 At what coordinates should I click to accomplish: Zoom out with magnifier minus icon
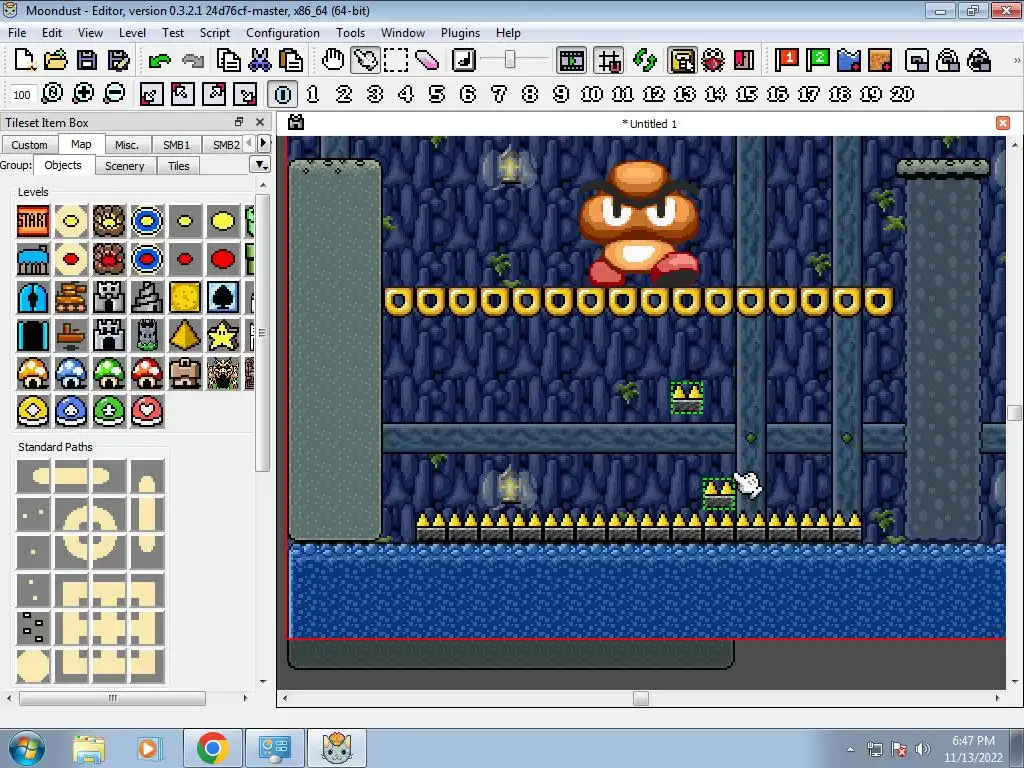point(114,93)
